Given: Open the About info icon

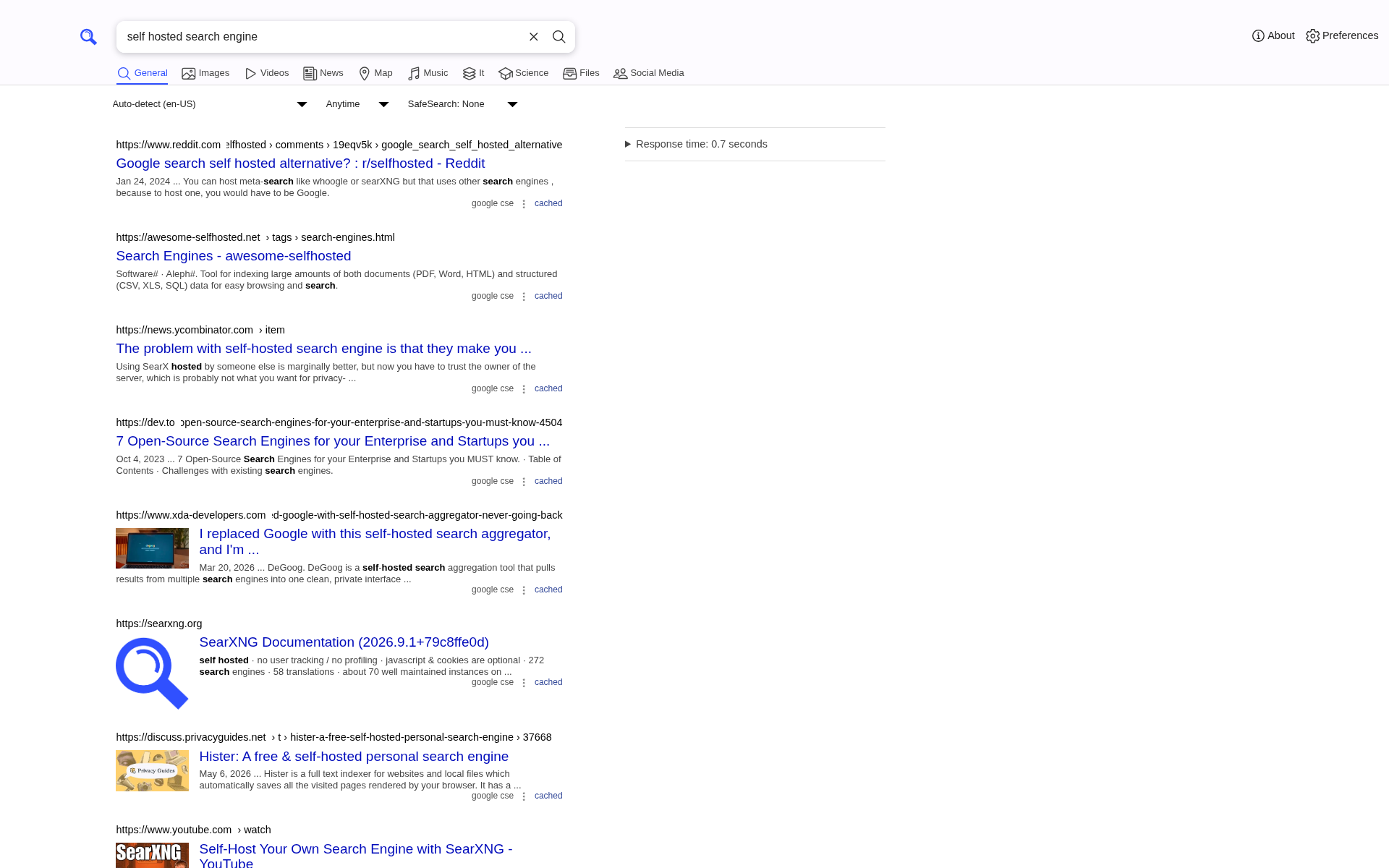Looking at the screenshot, I should [1258, 36].
